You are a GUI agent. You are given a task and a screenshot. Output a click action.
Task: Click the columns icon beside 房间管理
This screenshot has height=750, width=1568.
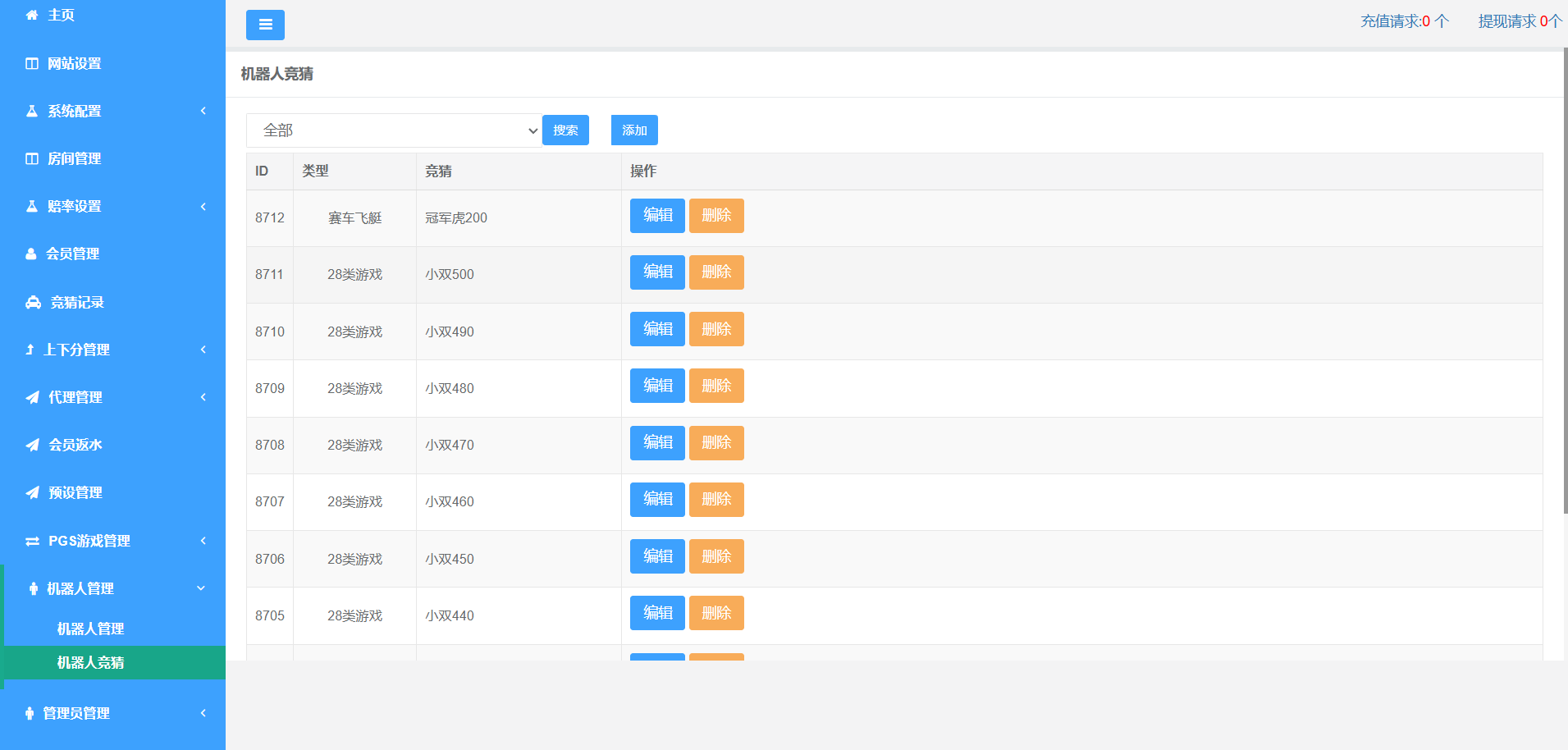point(32,158)
